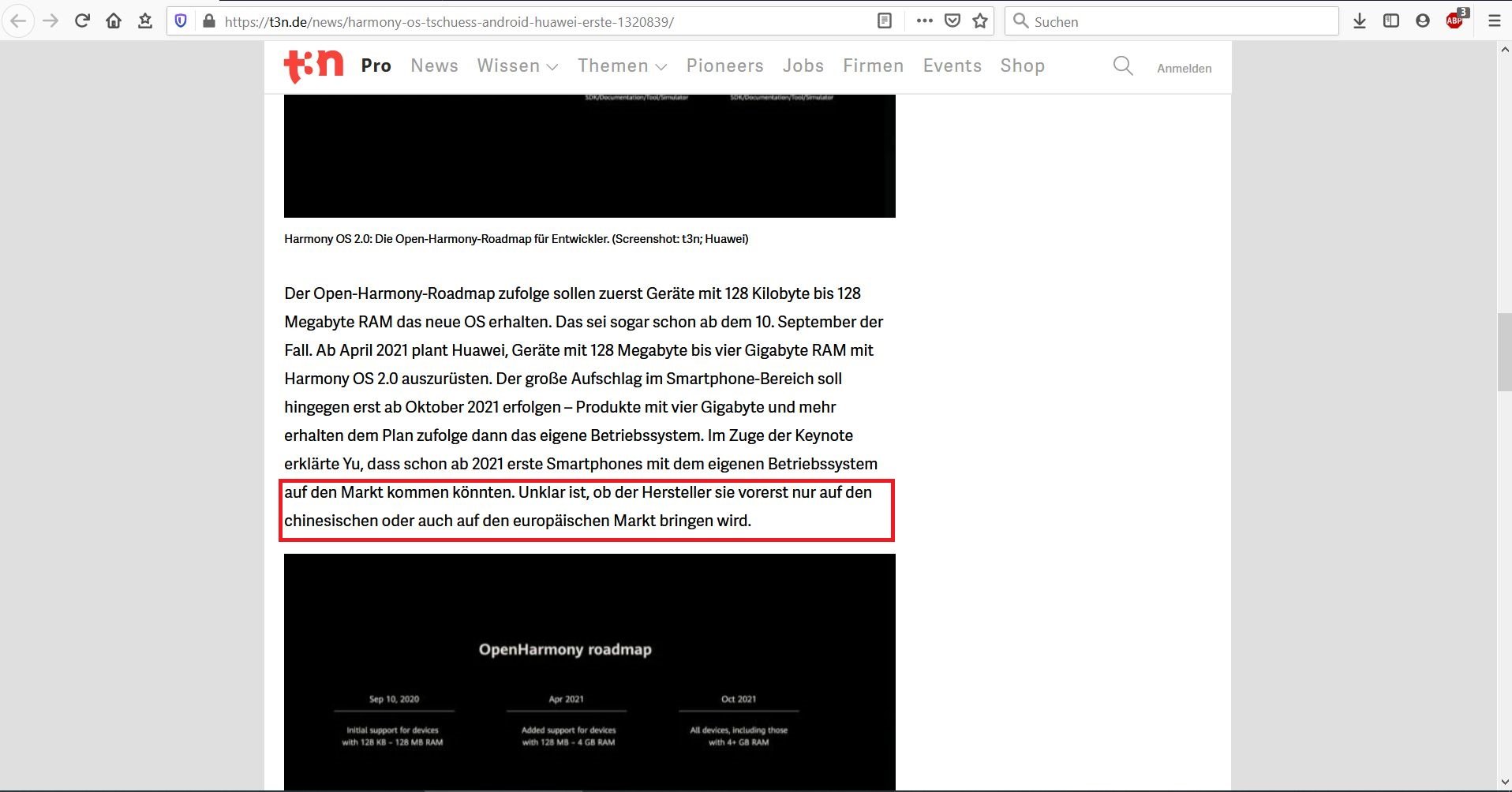
Task: Open the Jobs page
Action: [803, 66]
